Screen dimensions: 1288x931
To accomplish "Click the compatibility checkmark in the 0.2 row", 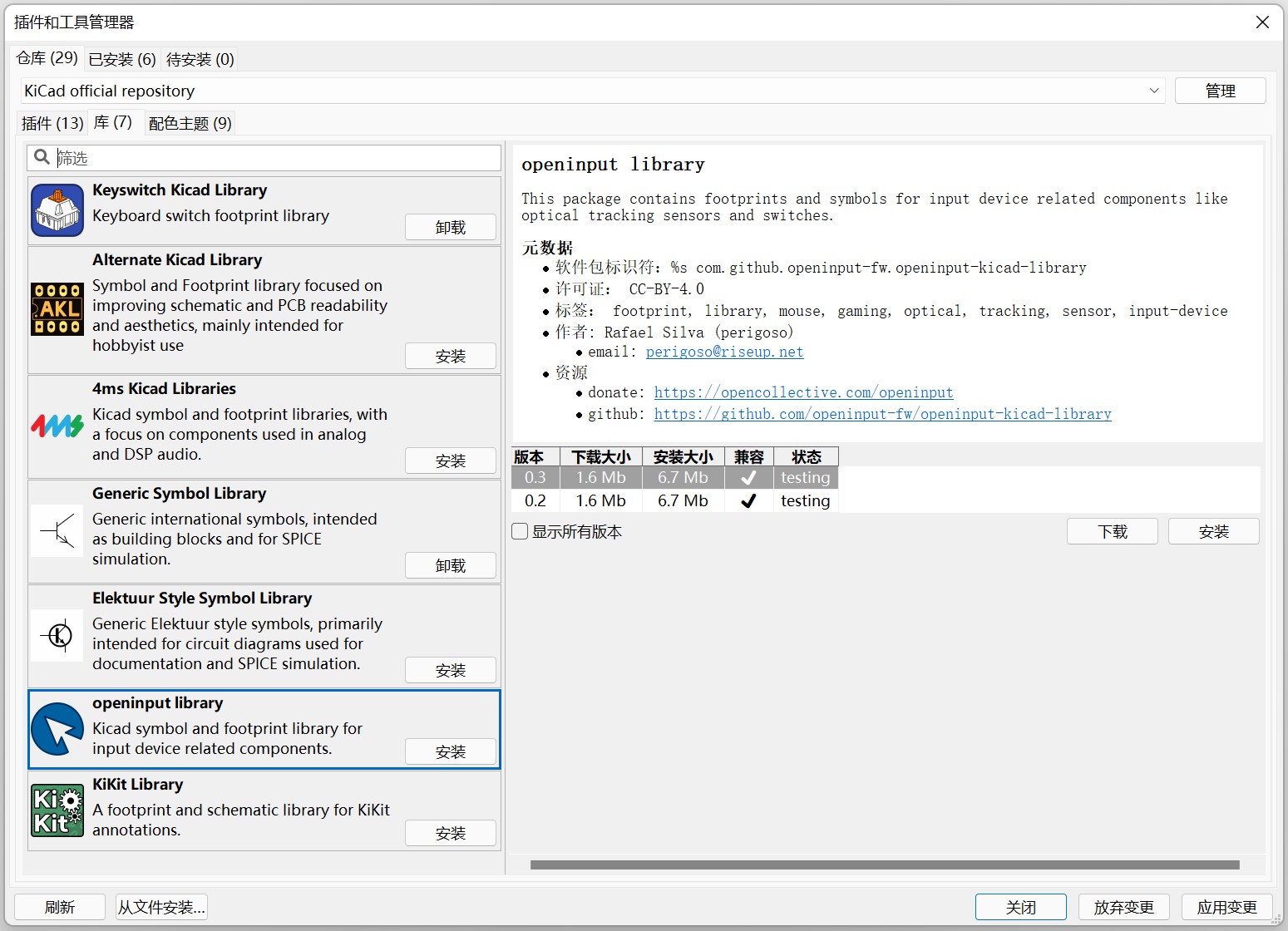I will [748, 500].
